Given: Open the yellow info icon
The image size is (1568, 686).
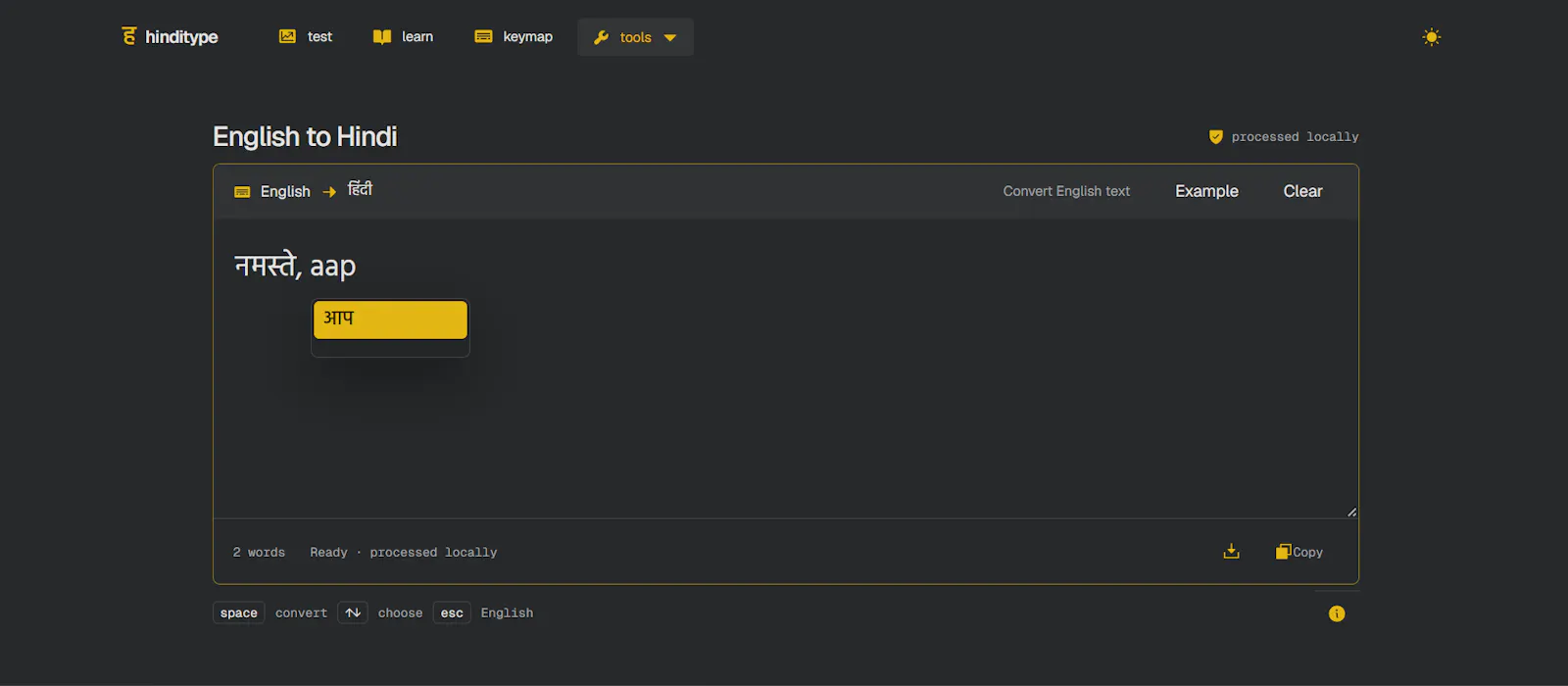Looking at the screenshot, I should 1337,613.
